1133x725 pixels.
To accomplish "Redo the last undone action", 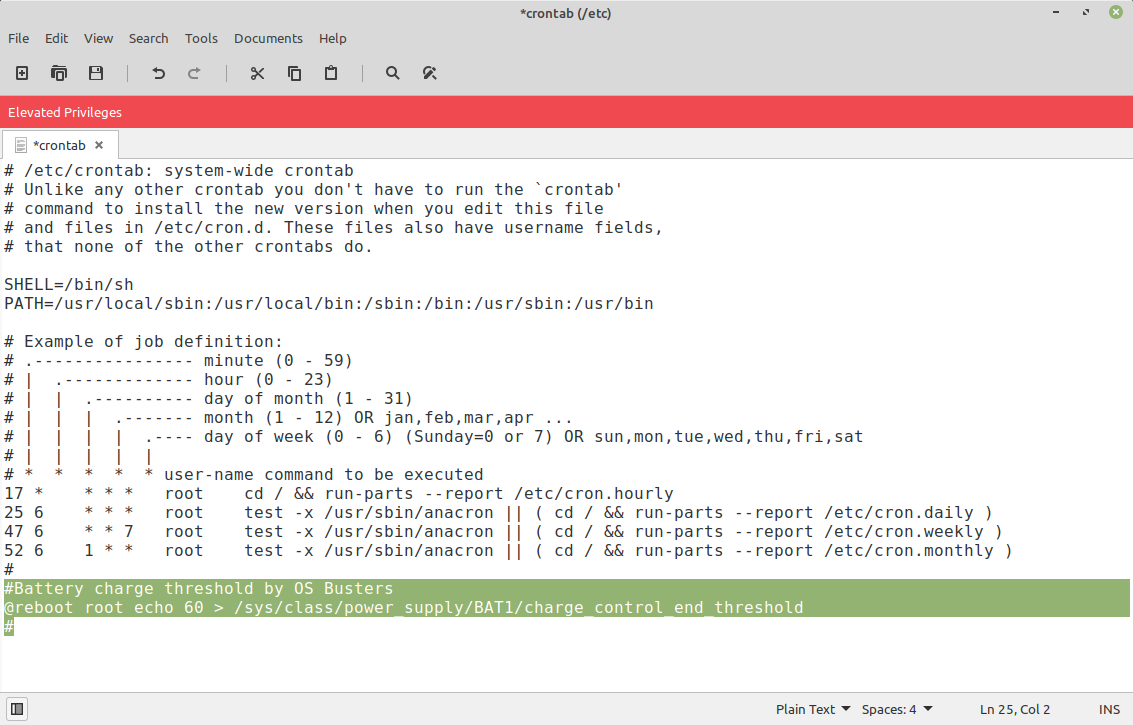I will point(194,73).
